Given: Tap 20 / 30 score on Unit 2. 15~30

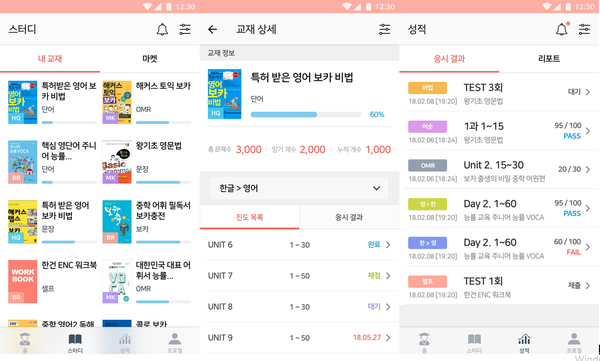Looking at the screenshot, I should coord(569,169).
